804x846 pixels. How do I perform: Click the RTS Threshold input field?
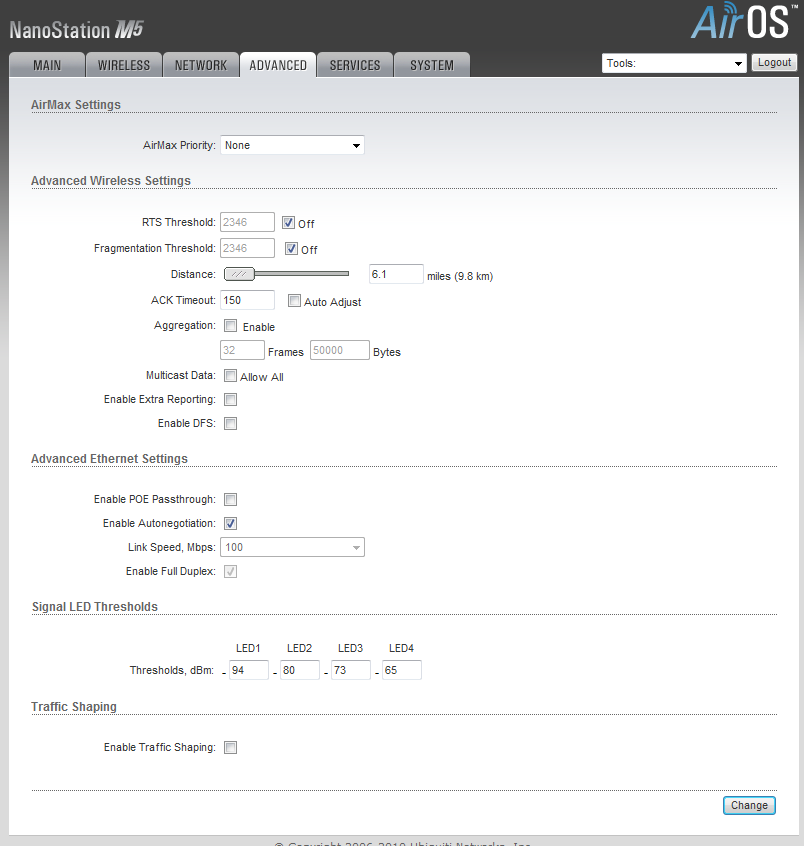tap(247, 222)
